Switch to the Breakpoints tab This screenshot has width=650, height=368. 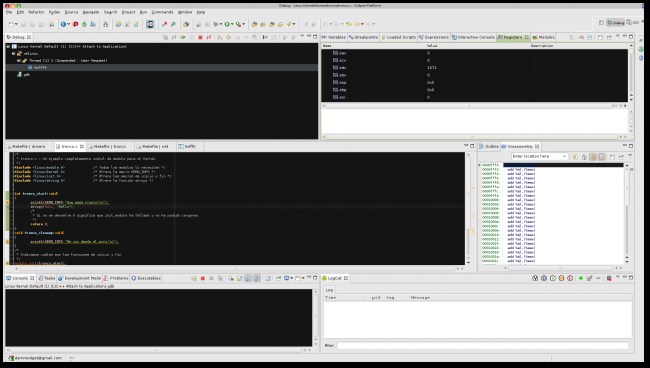[364, 37]
